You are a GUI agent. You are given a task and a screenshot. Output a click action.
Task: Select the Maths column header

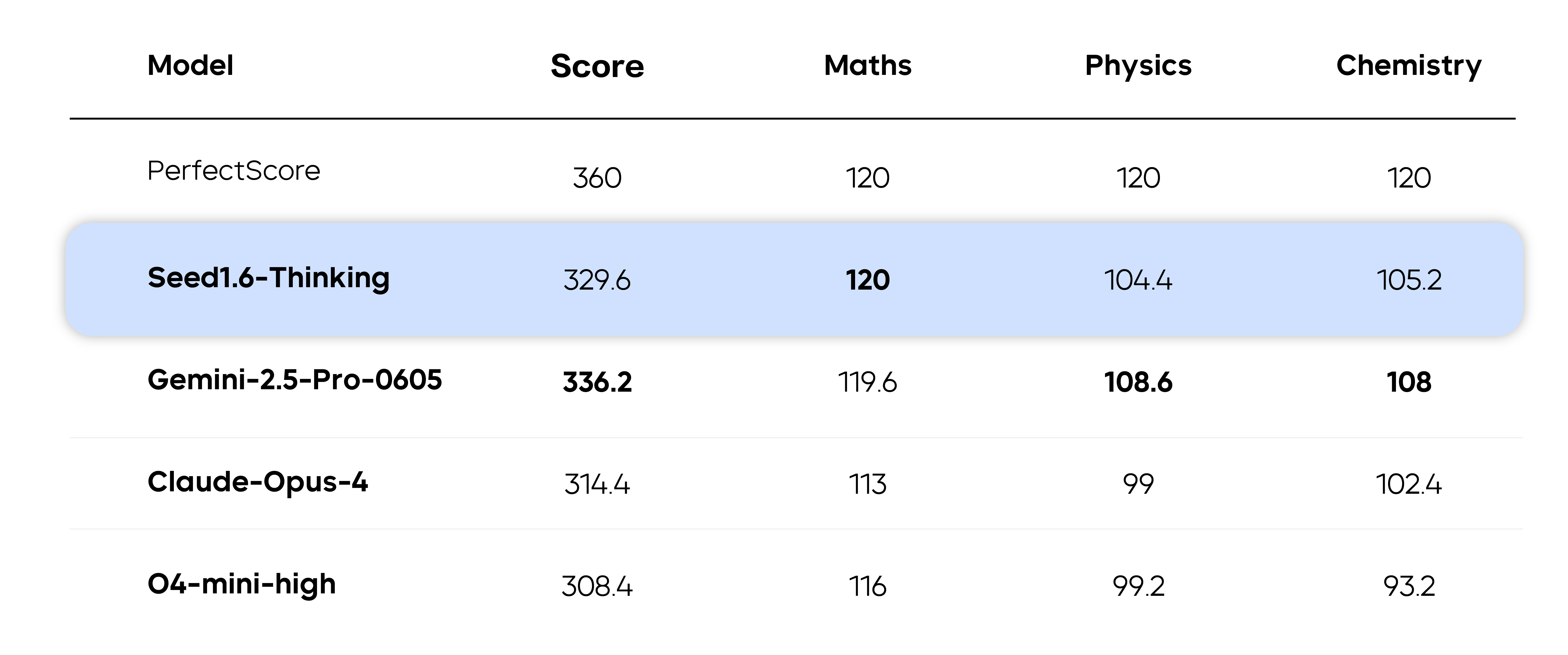(867, 65)
